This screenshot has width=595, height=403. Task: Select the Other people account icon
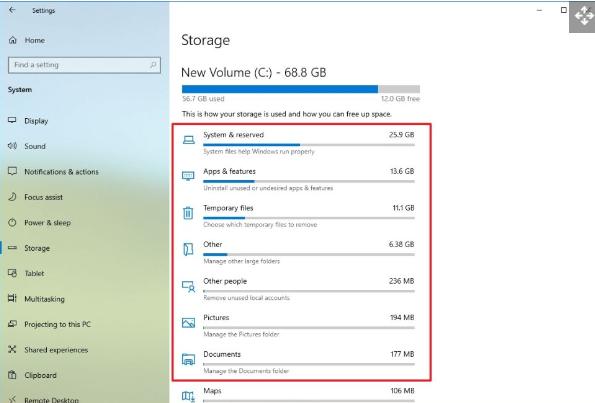pos(188,286)
